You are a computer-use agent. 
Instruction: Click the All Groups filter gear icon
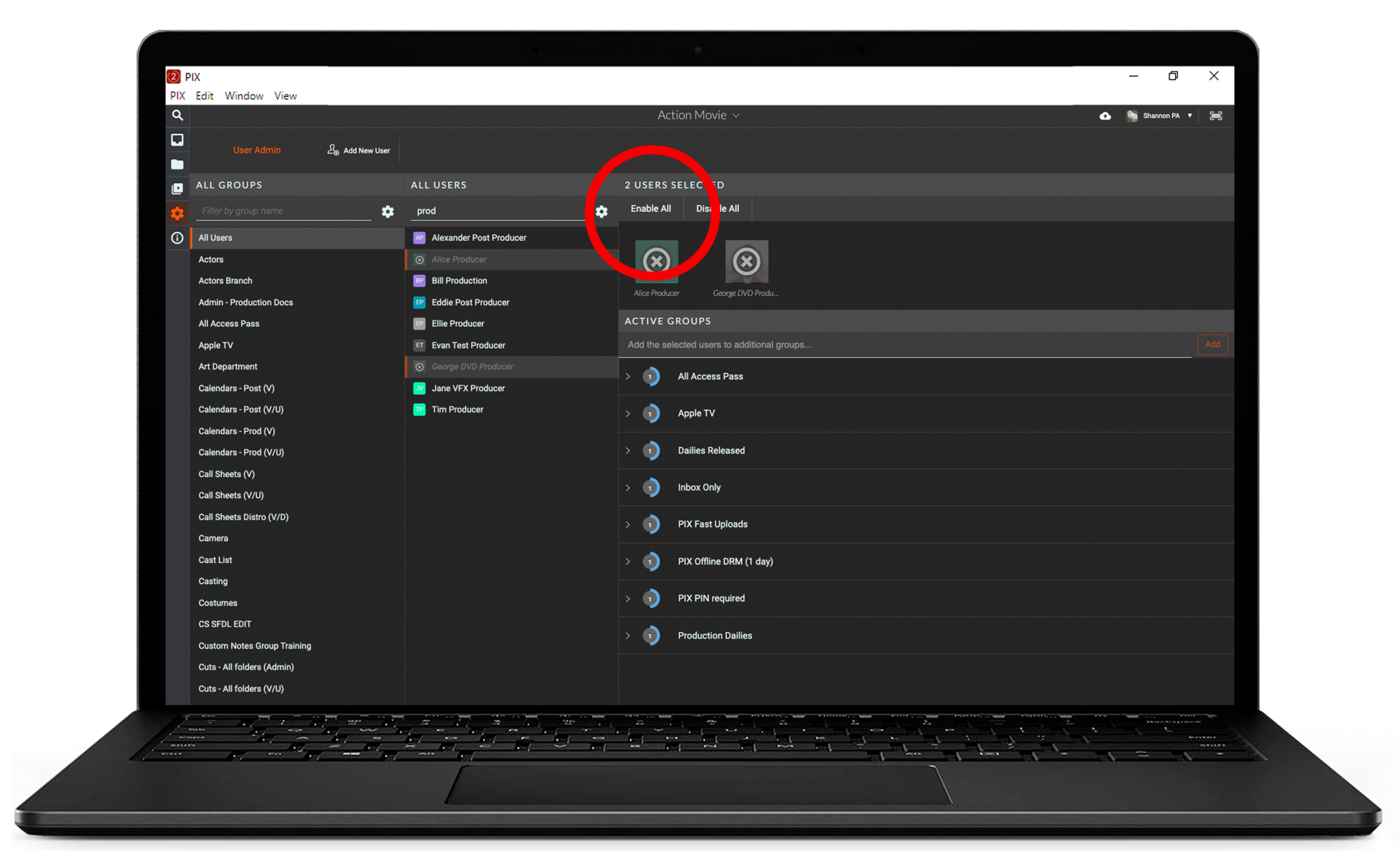pyautogui.click(x=388, y=211)
